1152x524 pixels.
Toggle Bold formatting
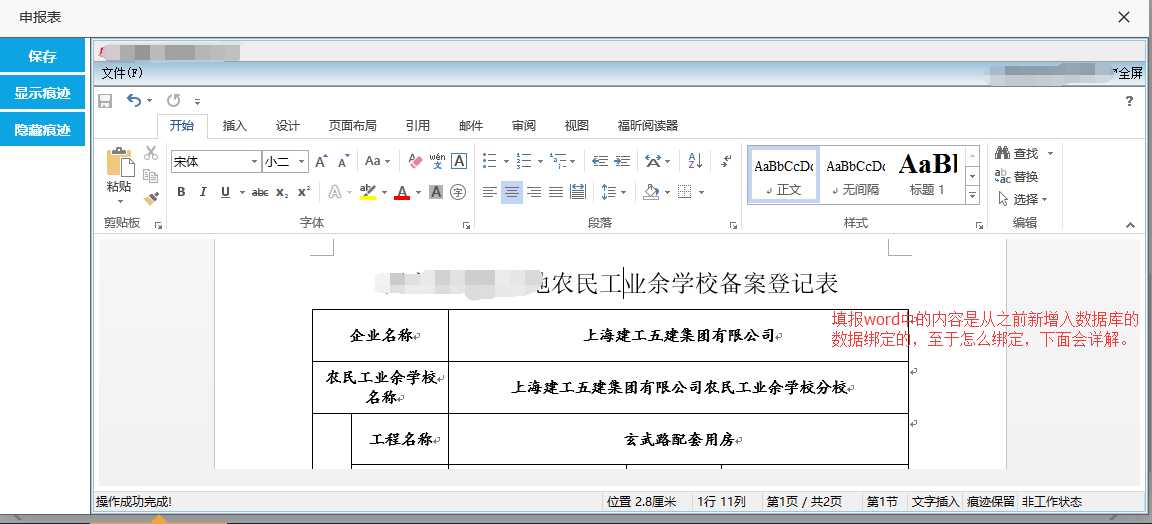pyautogui.click(x=181, y=192)
